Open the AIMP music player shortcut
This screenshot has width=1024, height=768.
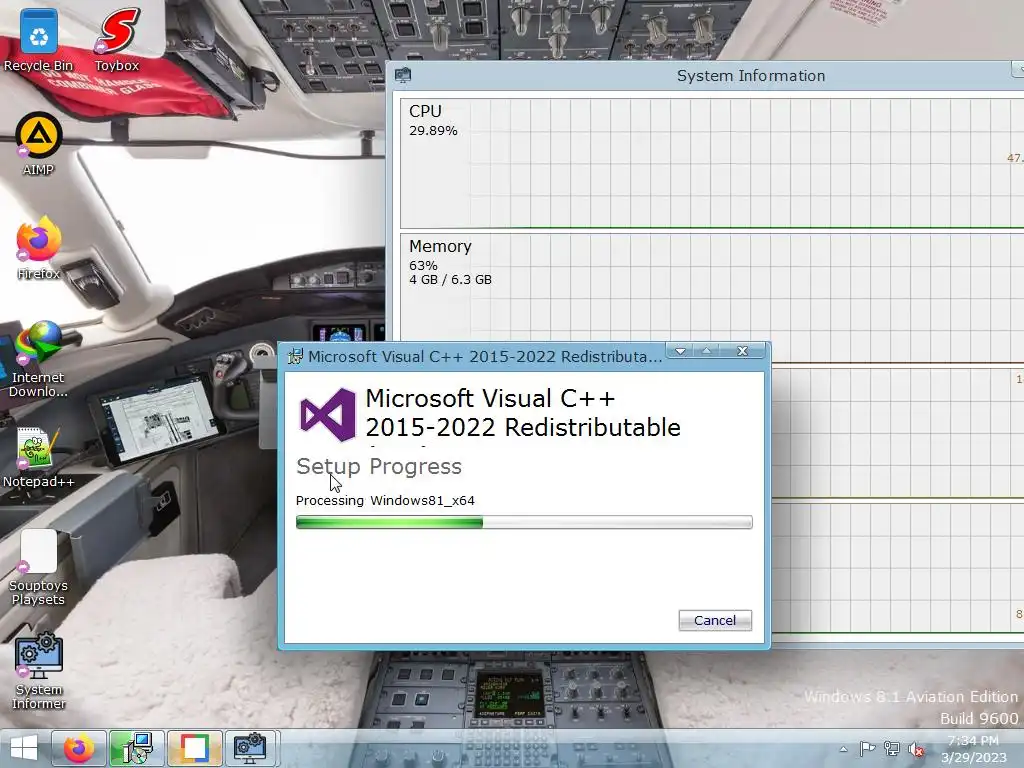pyautogui.click(x=38, y=144)
